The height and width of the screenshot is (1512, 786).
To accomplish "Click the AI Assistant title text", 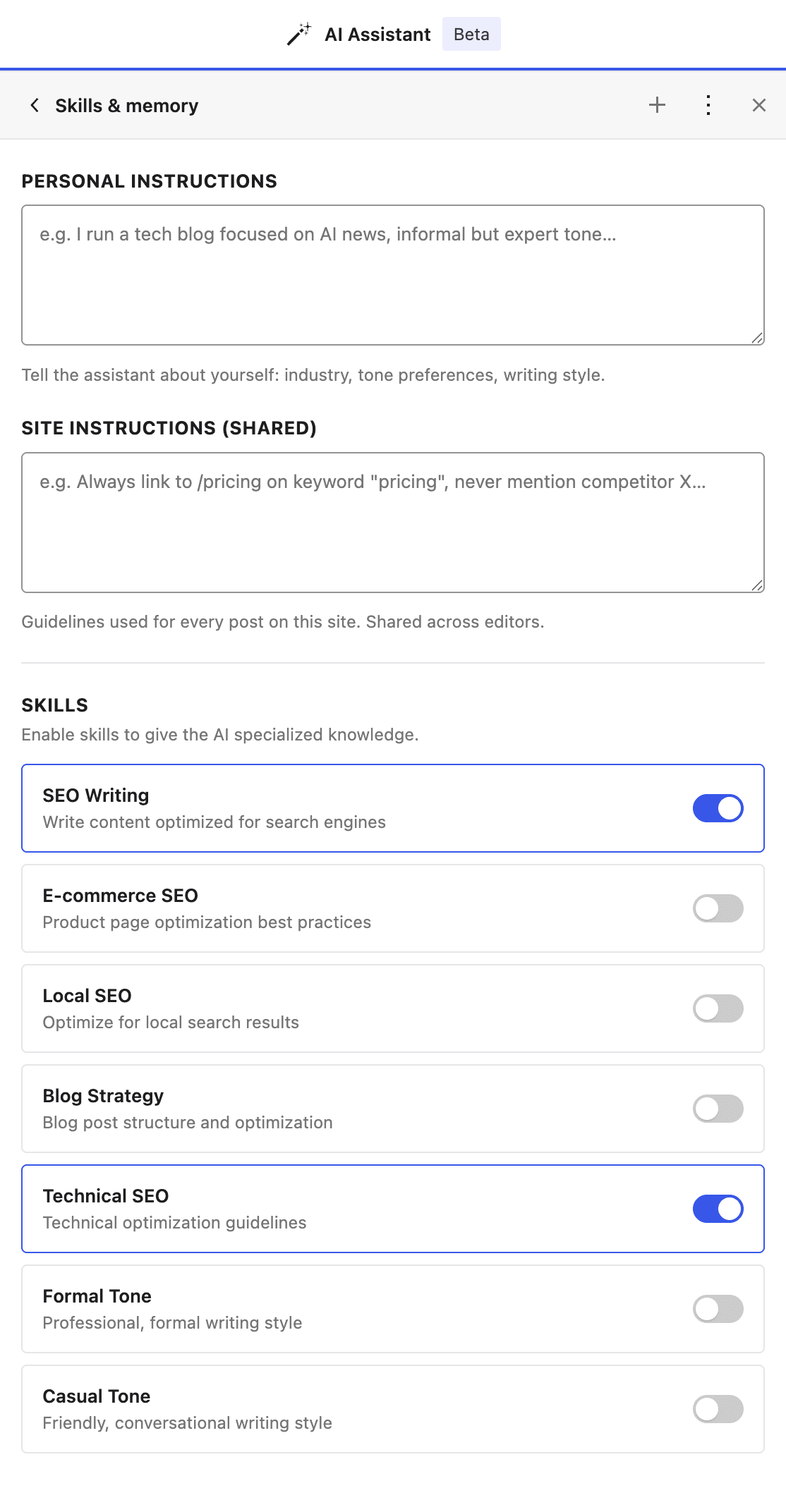I will (x=377, y=35).
